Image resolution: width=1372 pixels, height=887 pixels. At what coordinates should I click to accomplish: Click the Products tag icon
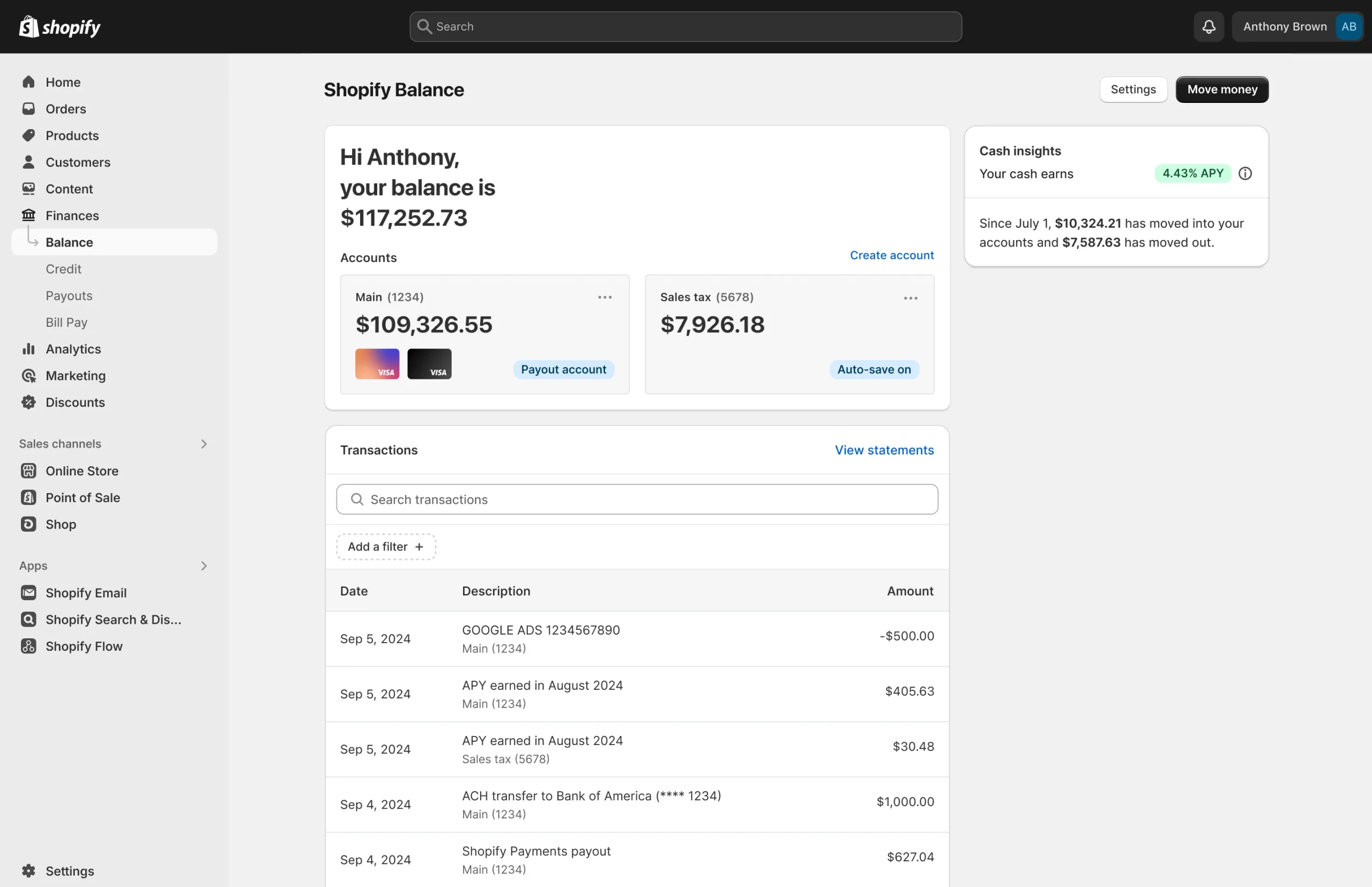[28, 136]
